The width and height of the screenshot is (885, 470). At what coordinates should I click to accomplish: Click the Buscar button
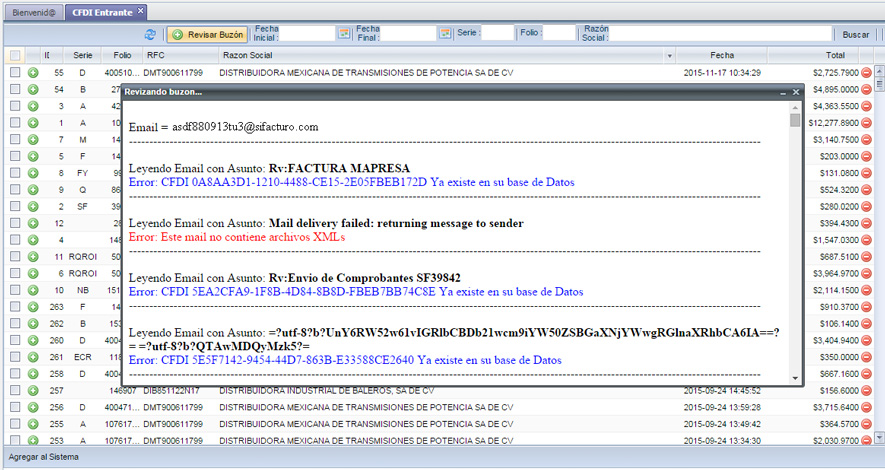click(x=856, y=34)
